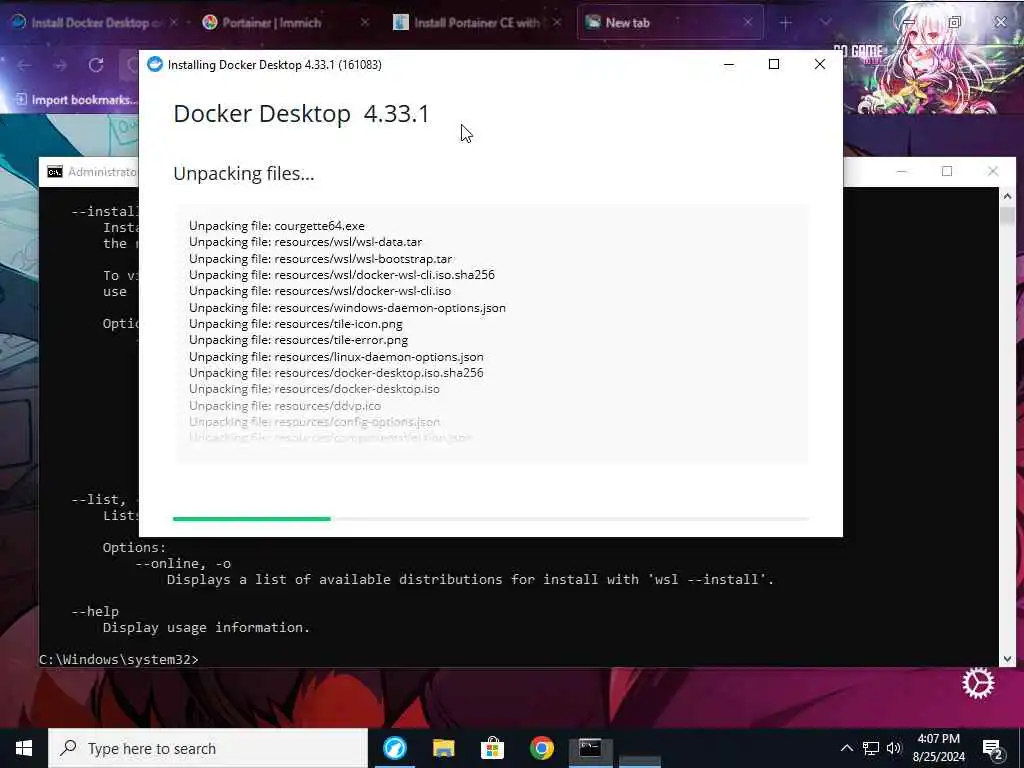1024x768 pixels.
Task: Click the resources/tile-icon.png log line
Action: pos(296,324)
